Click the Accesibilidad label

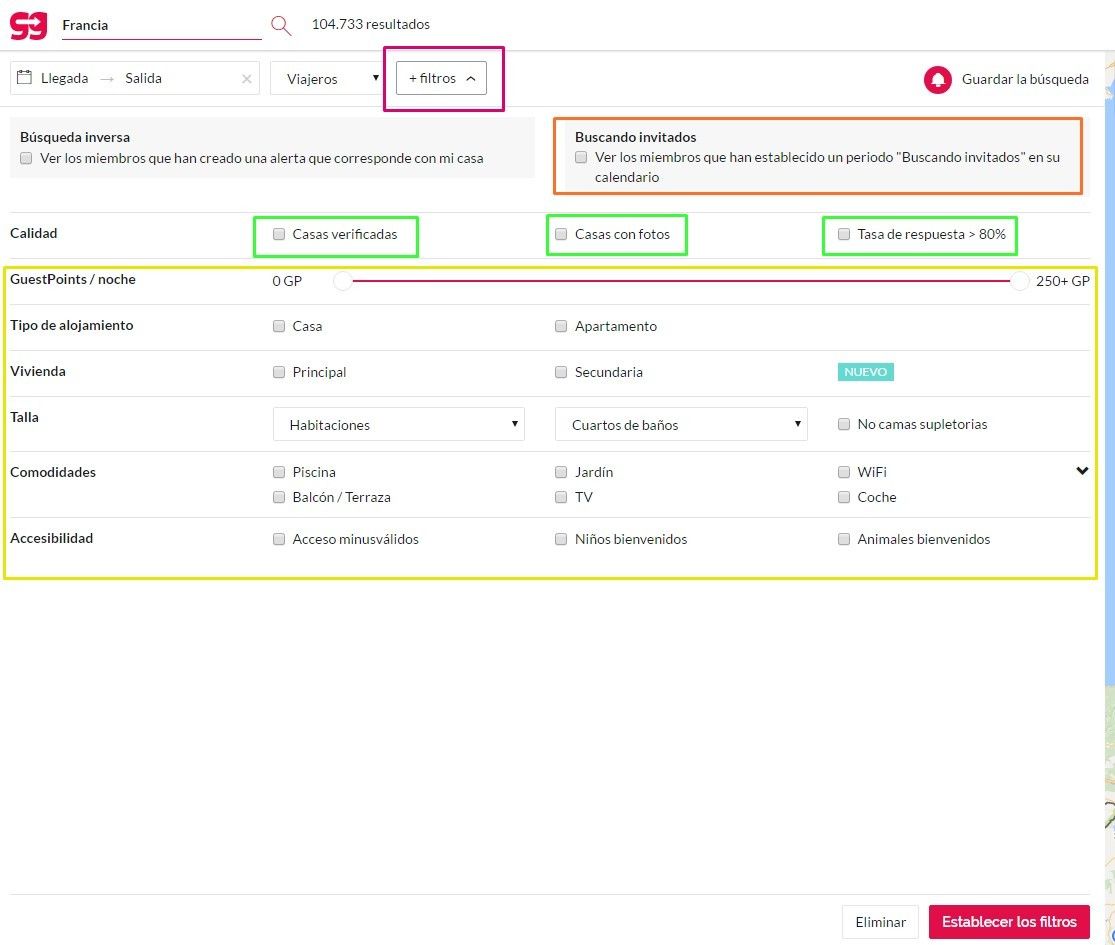coord(51,538)
